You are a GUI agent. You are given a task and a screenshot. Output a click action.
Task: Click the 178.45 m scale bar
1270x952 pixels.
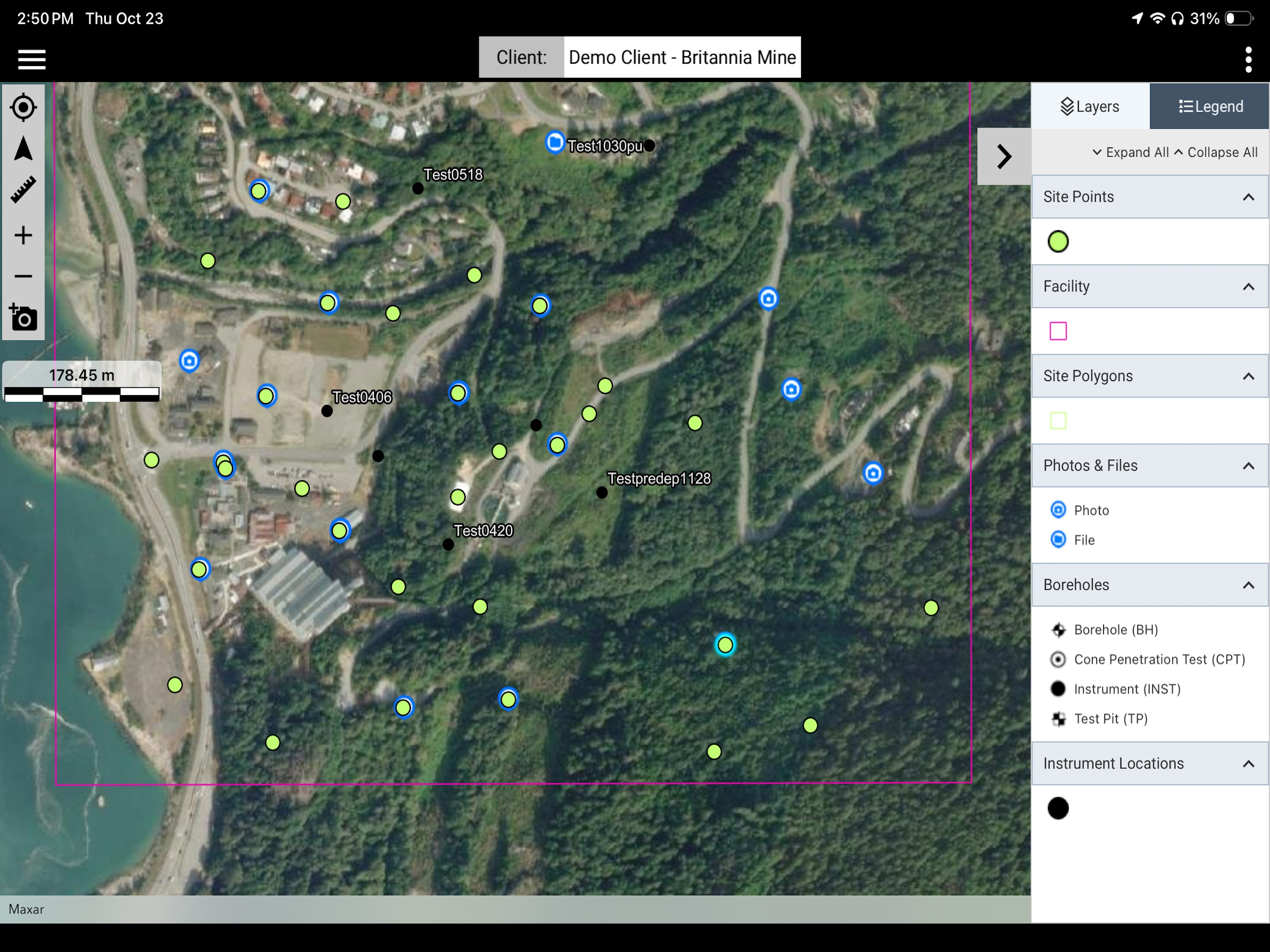[81, 382]
